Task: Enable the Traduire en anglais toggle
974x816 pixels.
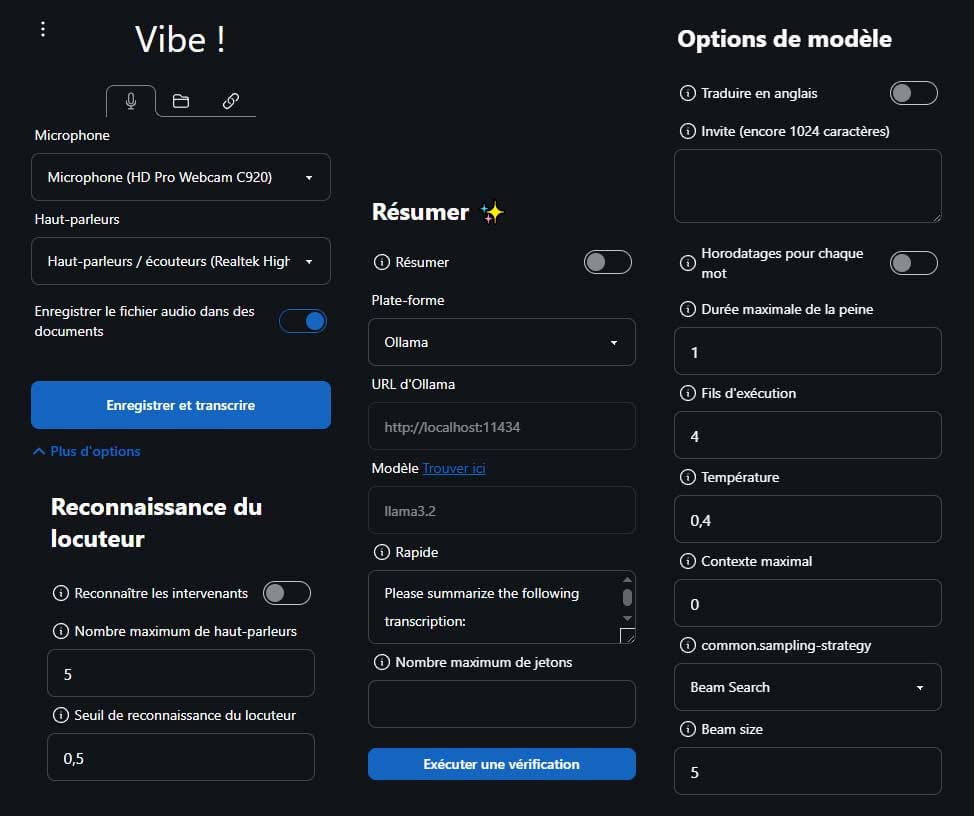Action: point(913,93)
